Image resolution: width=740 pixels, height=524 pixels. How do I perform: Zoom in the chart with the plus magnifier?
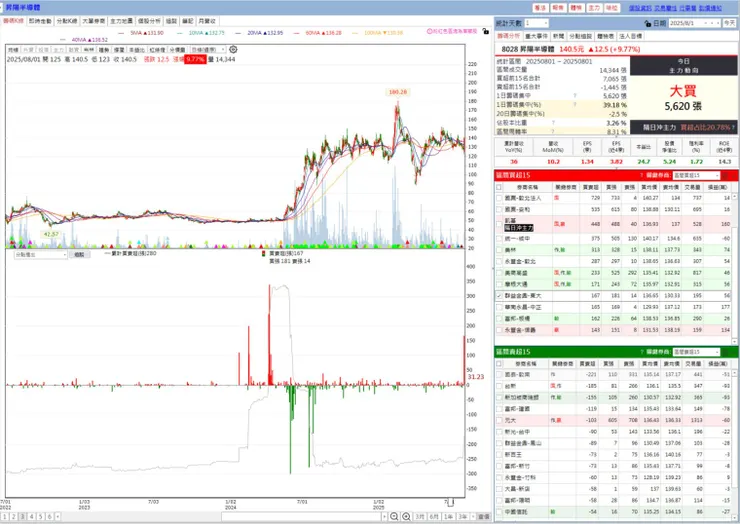(x=406, y=516)
